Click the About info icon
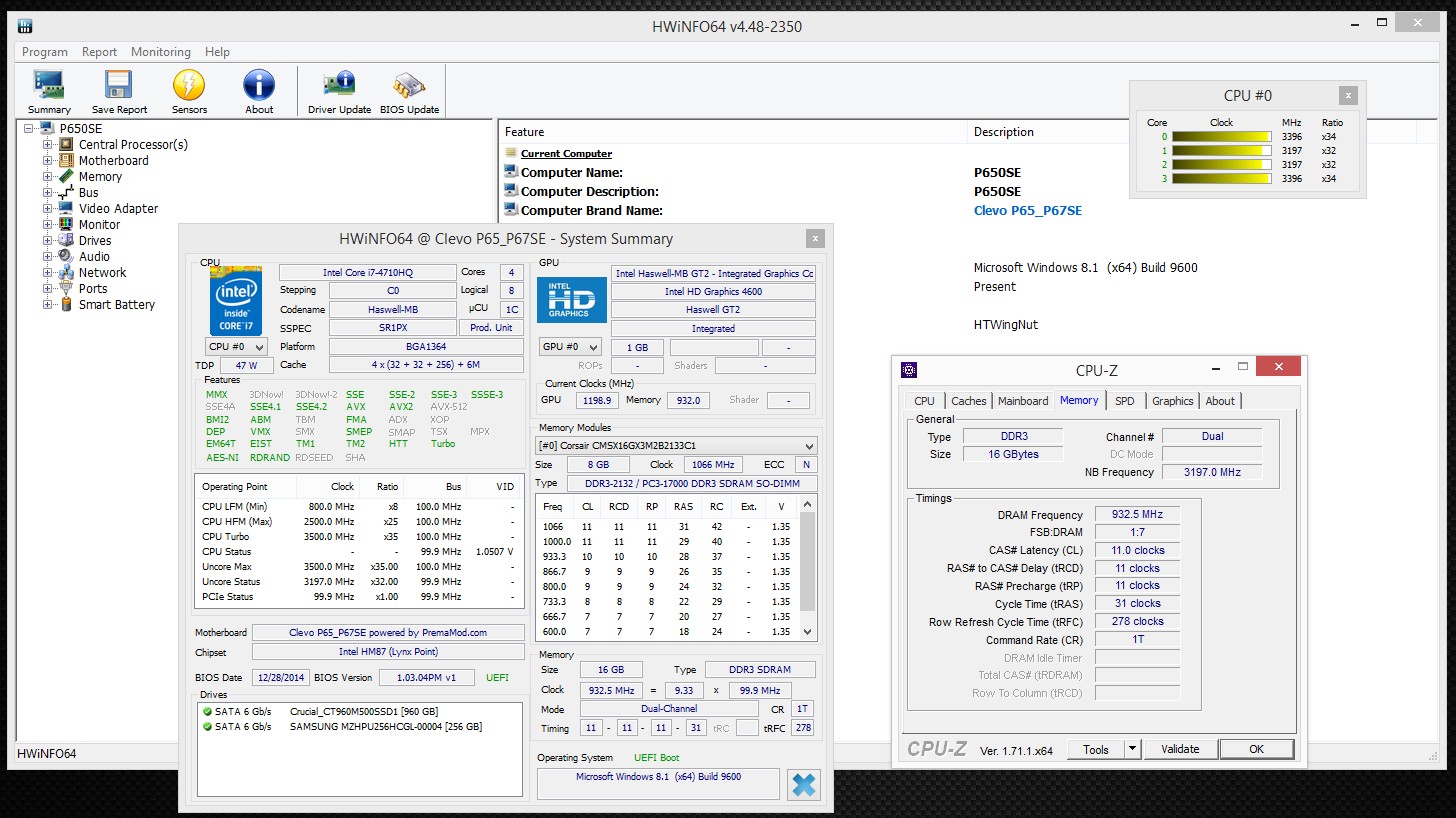1456x818 pixels. click(259, 92)
